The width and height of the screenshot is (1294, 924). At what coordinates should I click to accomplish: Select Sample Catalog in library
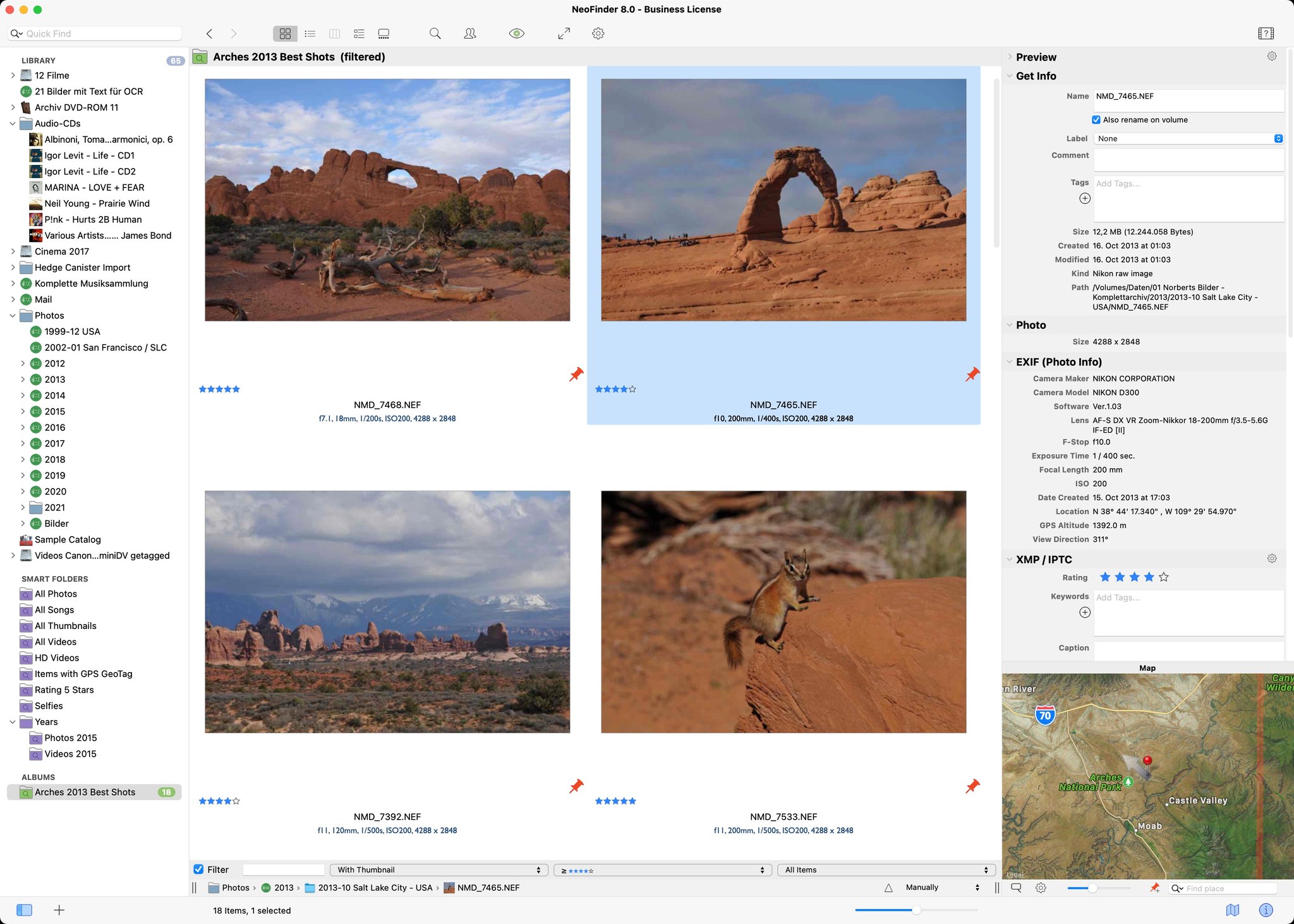point(68,539)
